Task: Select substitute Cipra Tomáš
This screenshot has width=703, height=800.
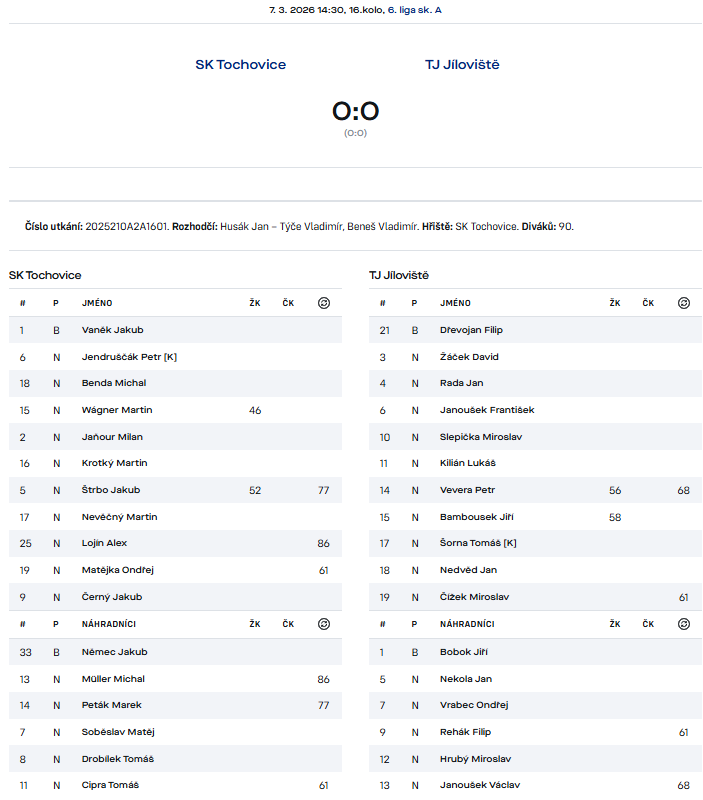Action: (111, 785)
